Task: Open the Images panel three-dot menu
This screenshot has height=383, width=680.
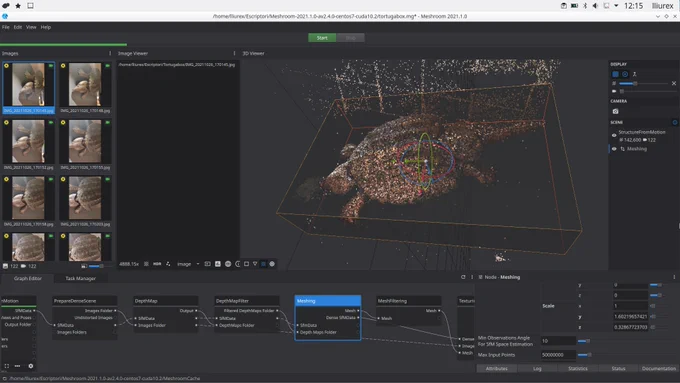Action: pos(110,53)
